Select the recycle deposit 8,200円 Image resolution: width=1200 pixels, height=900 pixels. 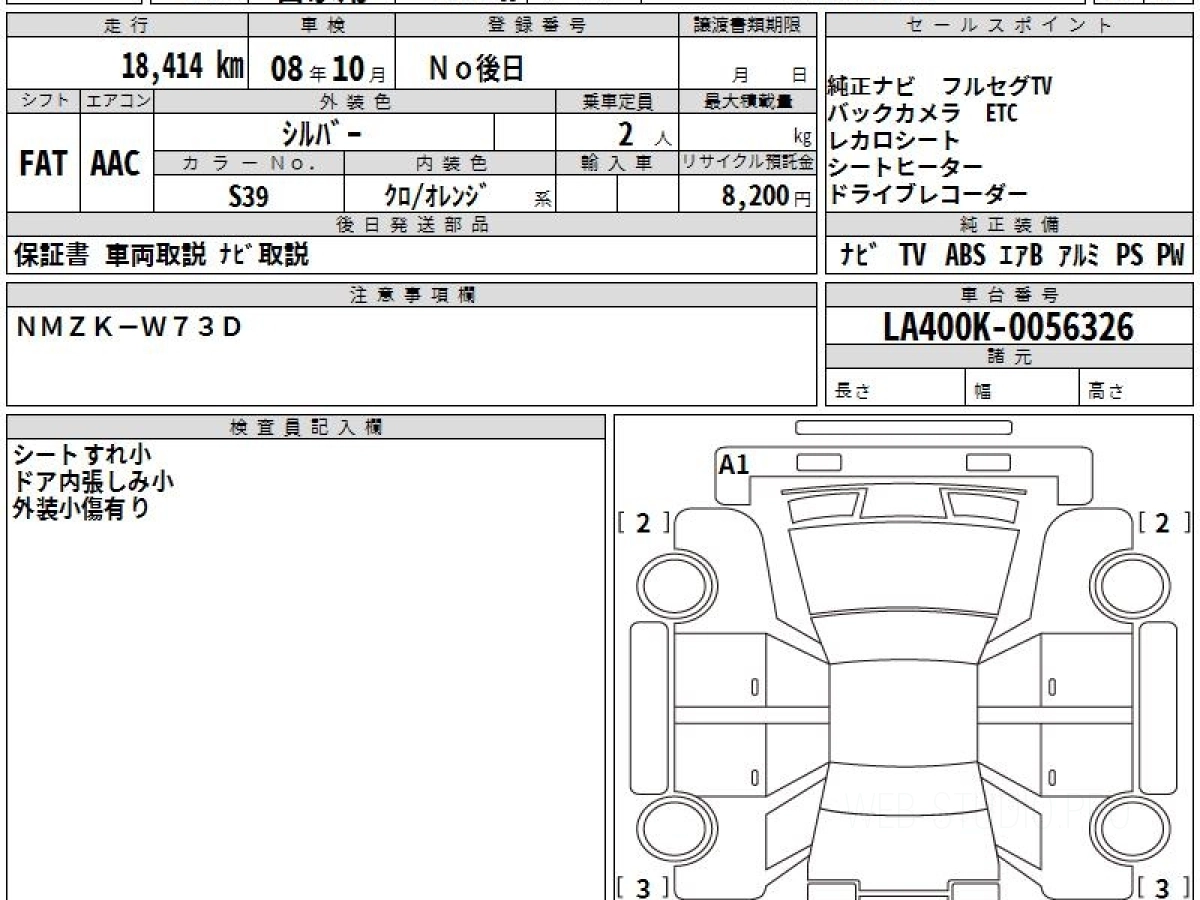767,196
